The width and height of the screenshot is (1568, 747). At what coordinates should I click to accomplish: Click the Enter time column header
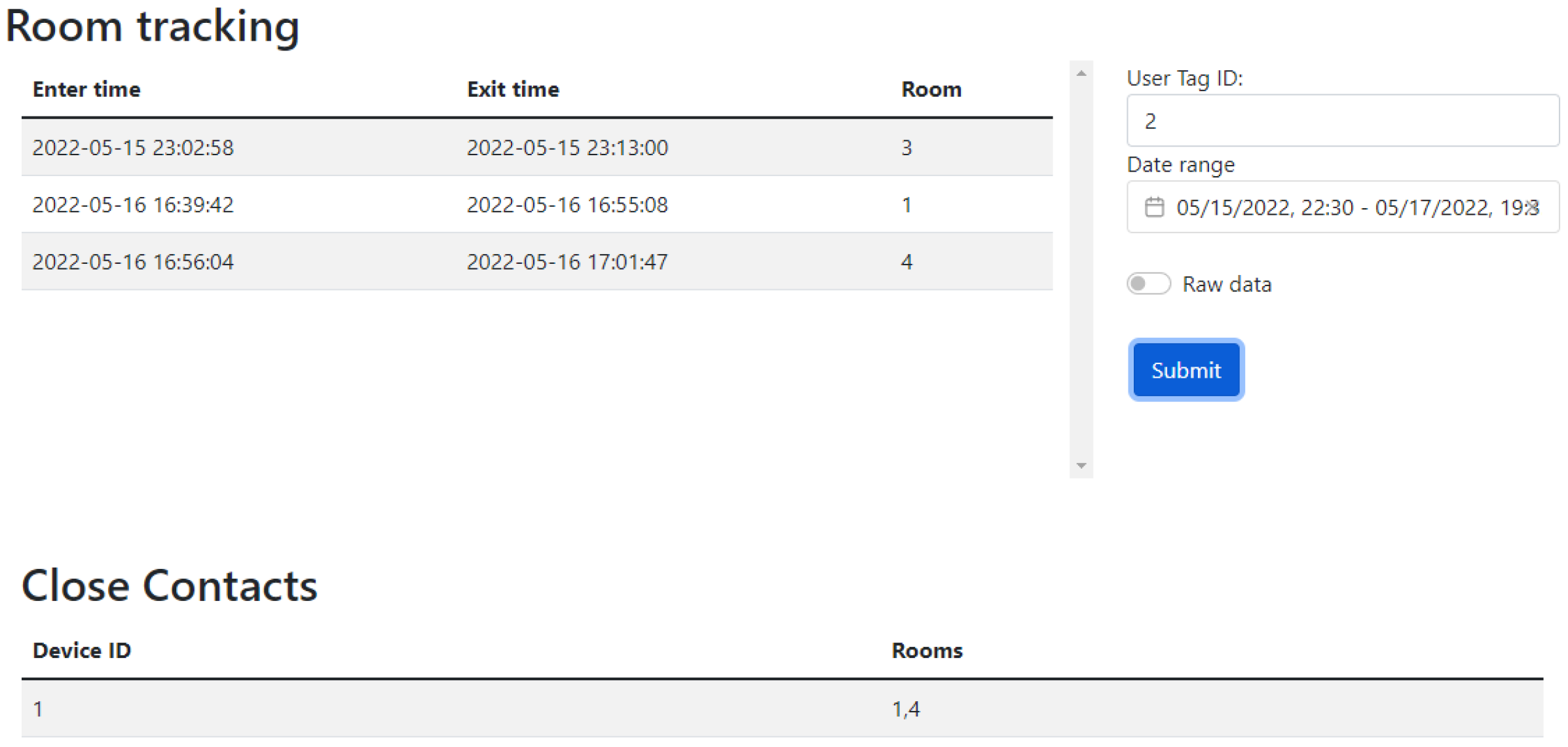pos(86,89)
